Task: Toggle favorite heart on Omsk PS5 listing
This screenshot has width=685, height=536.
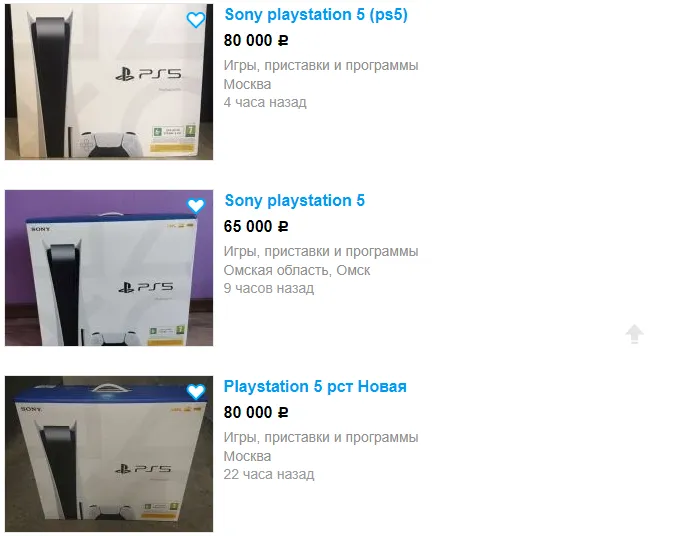Action: pos(196,206)
